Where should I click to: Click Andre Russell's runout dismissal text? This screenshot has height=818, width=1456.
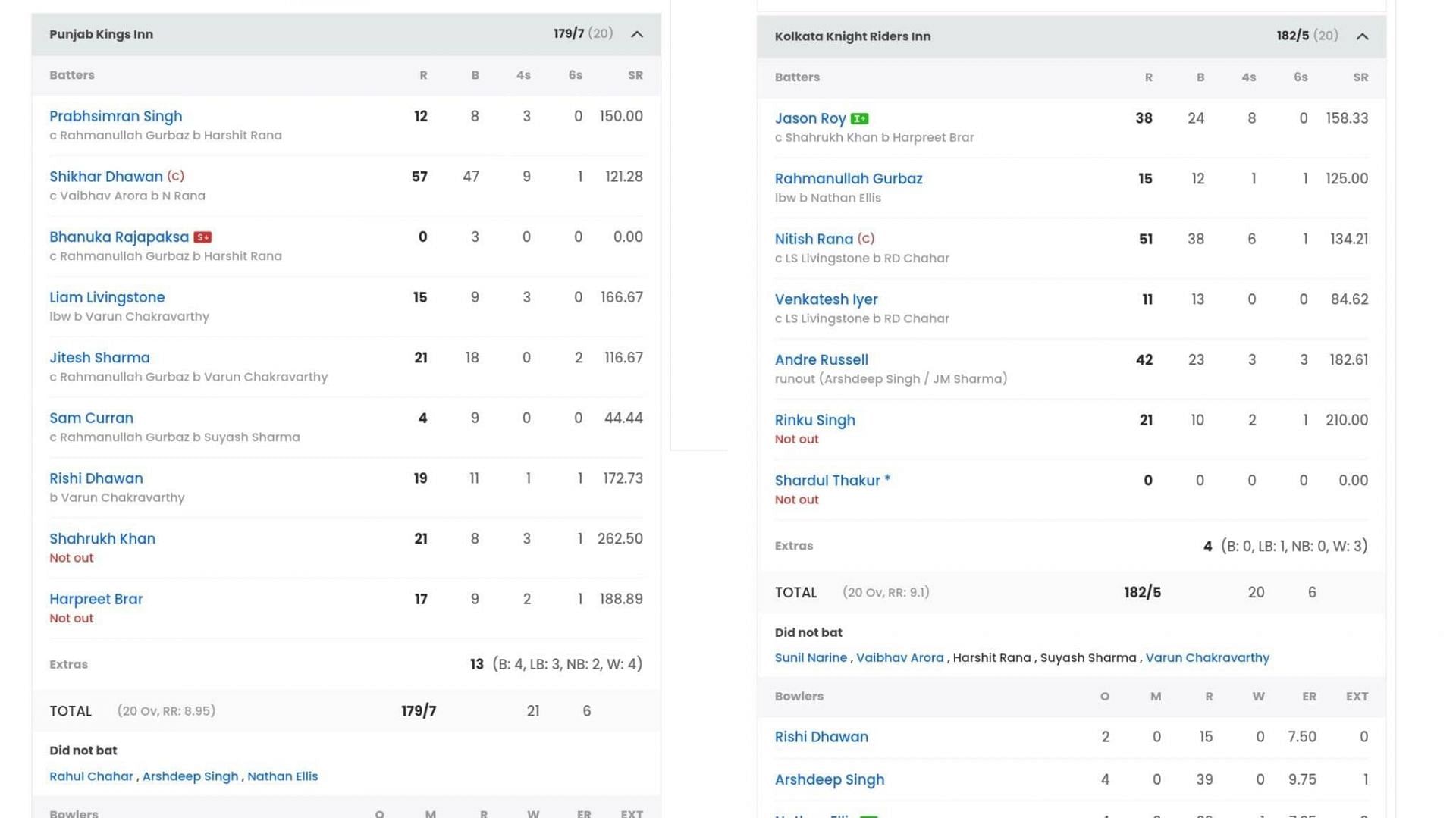coord(891,379)
